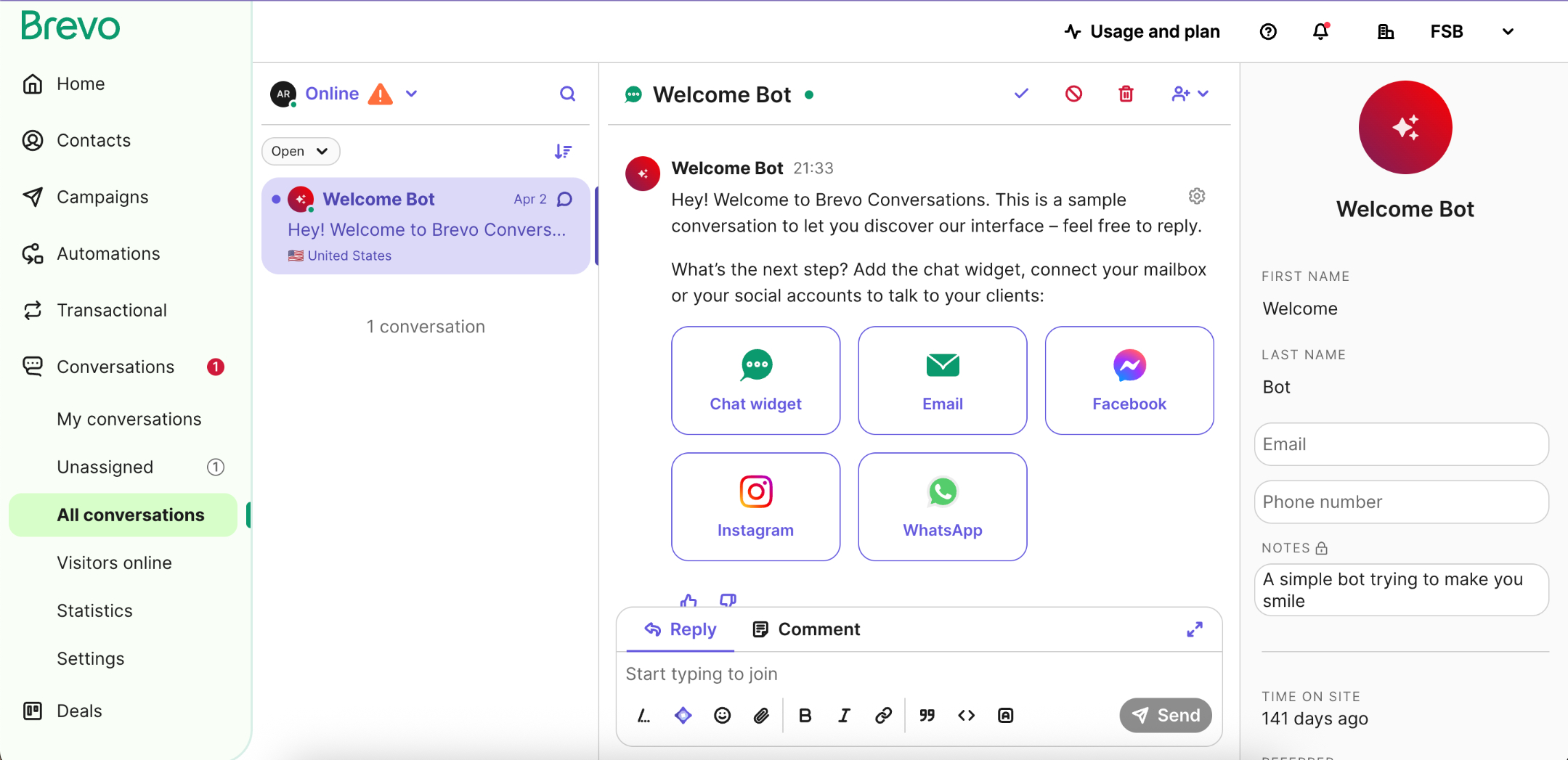Open the help question mark icon
Viewport: 1568px width, 760px height.
coord(1268,32)
